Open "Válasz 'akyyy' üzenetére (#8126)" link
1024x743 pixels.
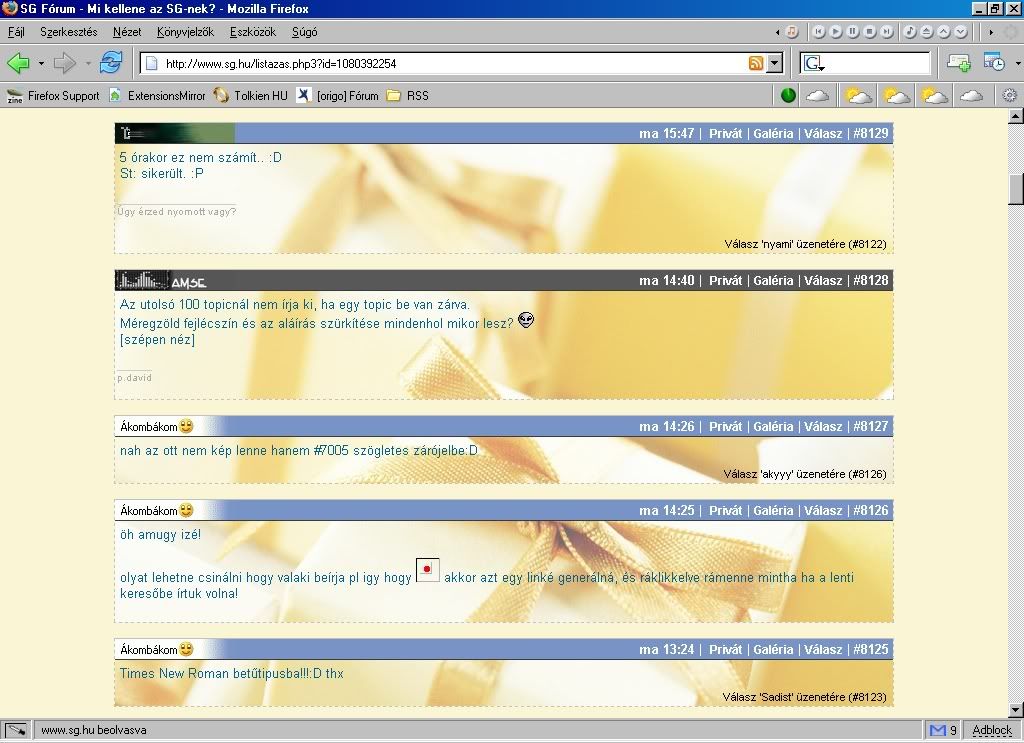[805, 474]
